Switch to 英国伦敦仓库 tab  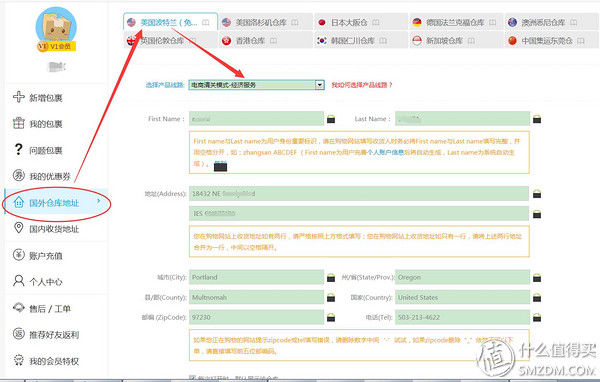click(x=171, y=40)
